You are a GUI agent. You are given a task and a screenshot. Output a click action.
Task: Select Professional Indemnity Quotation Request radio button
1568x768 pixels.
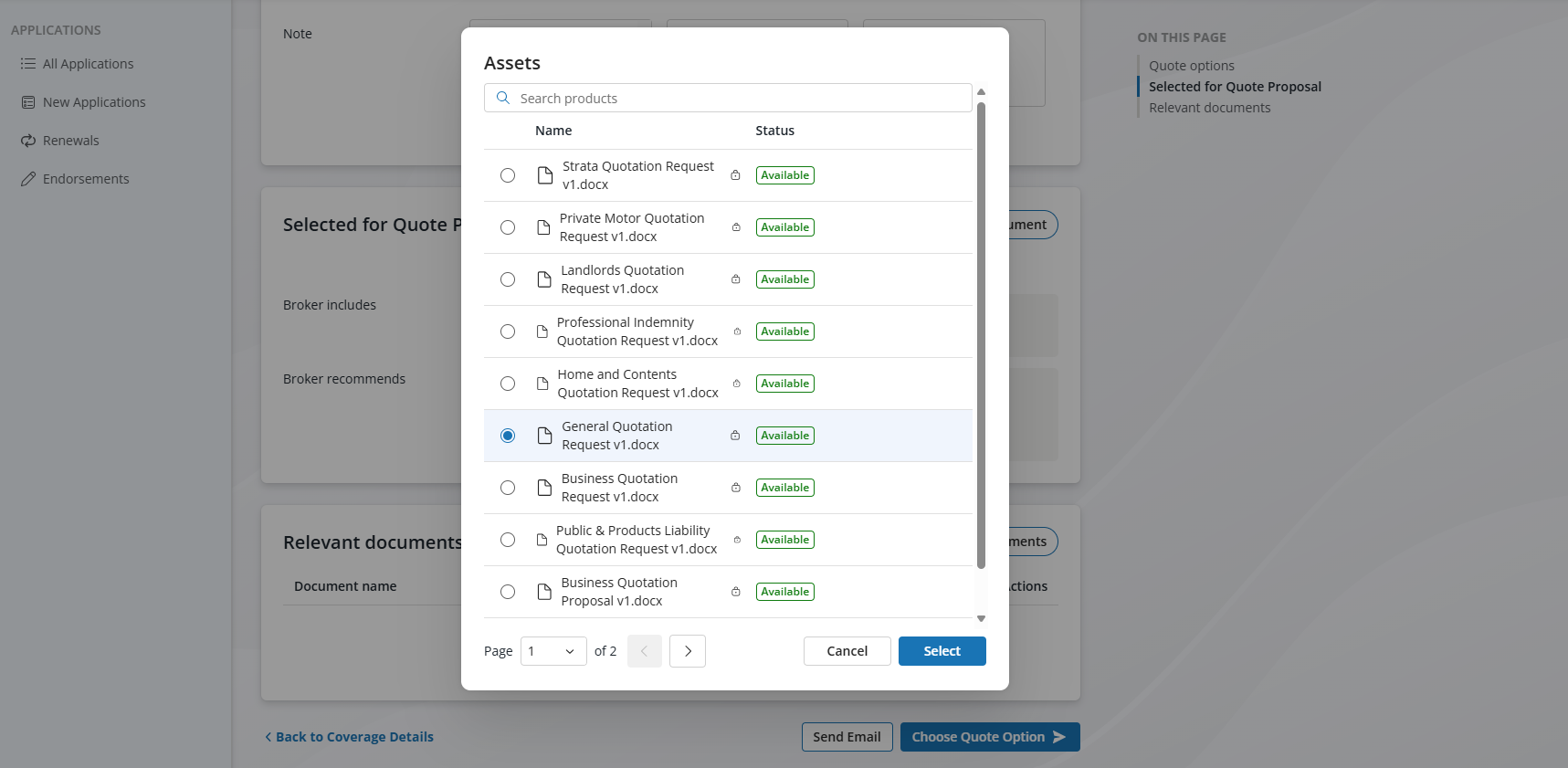tap(508, 331)
